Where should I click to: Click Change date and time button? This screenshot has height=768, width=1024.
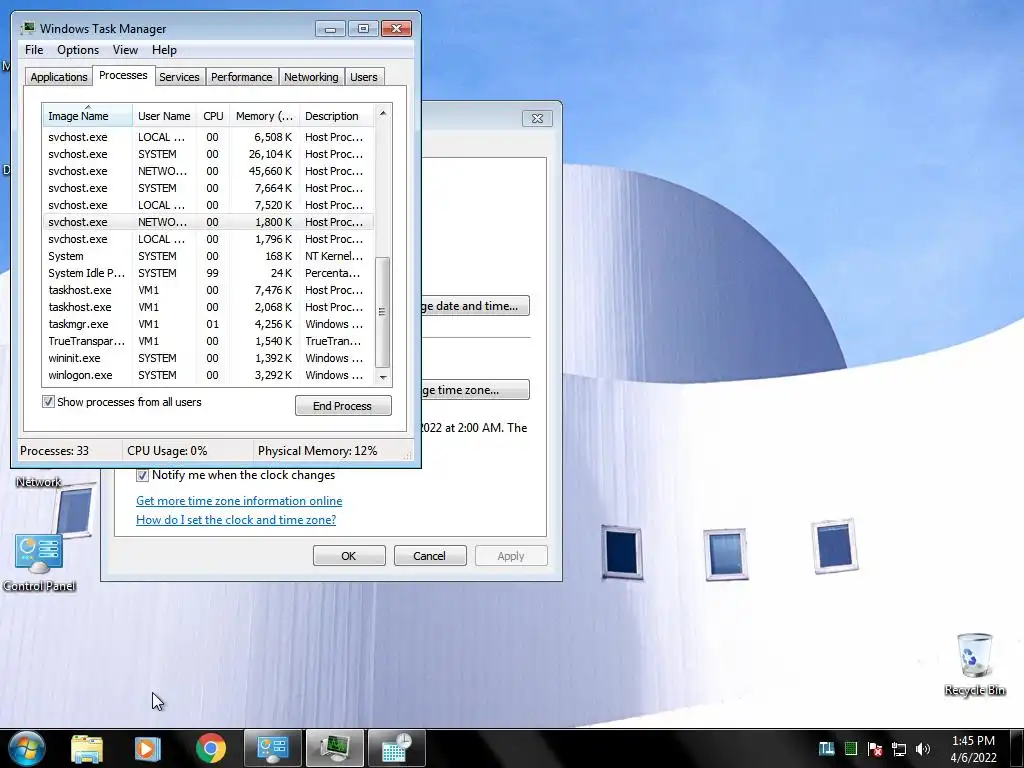pos(475,306)
